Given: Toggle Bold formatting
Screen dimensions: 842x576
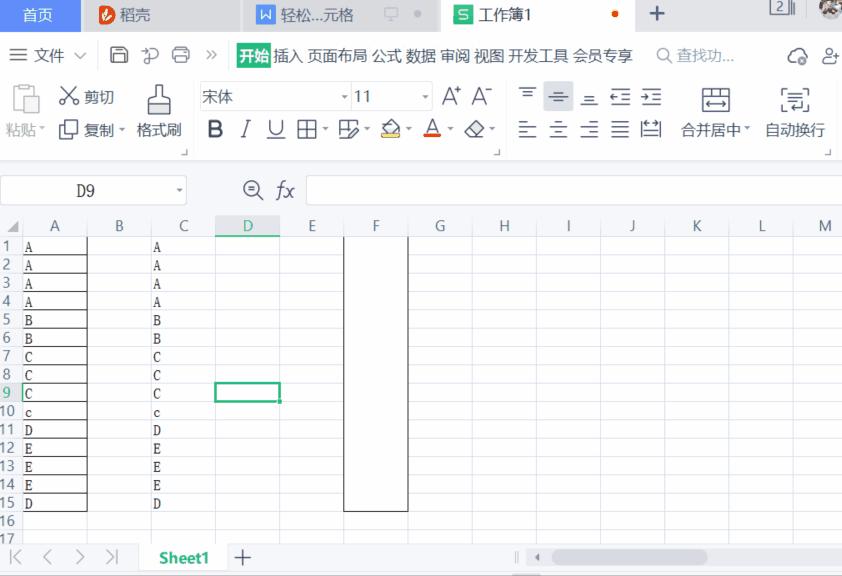Looking at the screenshot, I should (215, 129).
